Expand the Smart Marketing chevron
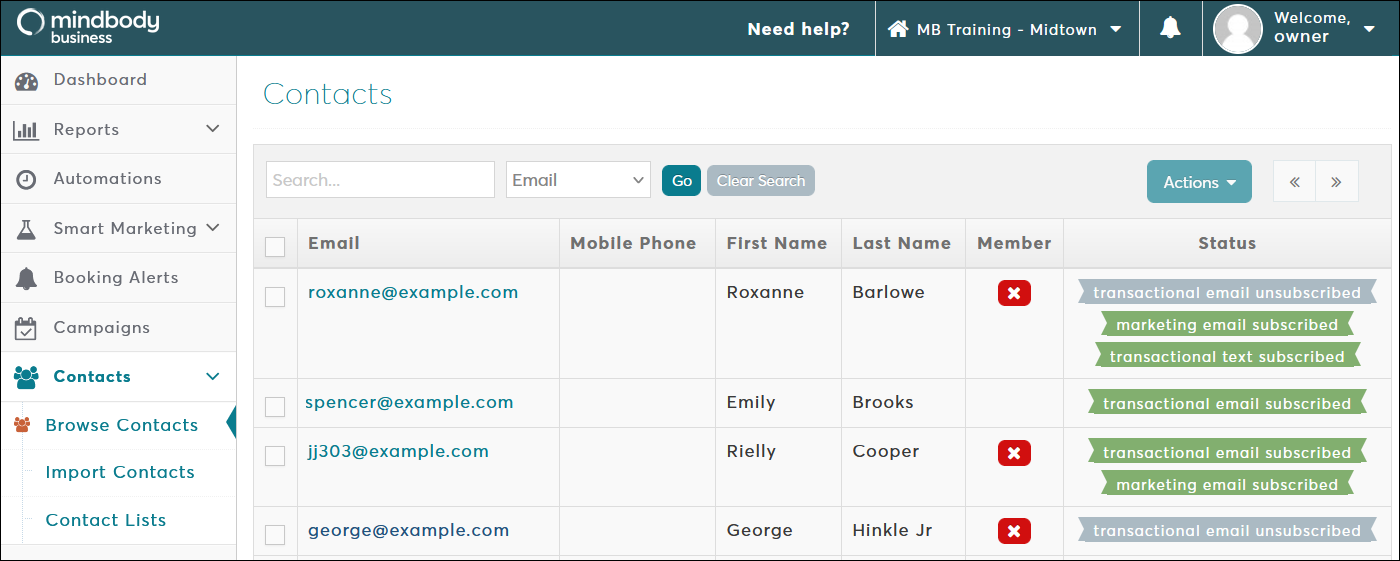Viewport: 1400px width, 561px height. [x=212, y=228]
